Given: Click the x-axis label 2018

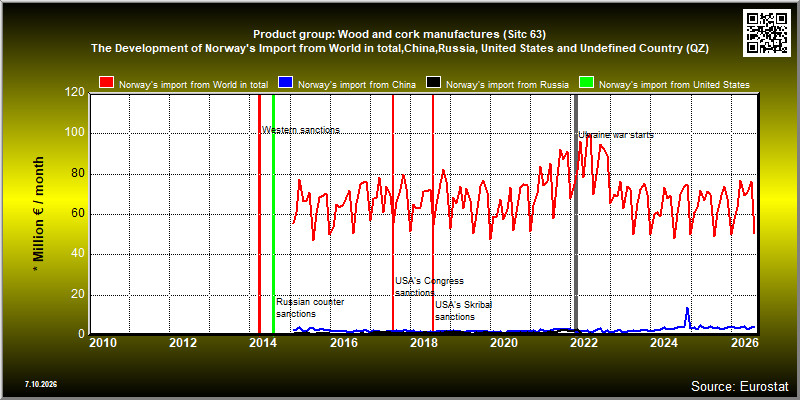Looking at the screenshot, I should click(x=424, y=342).
